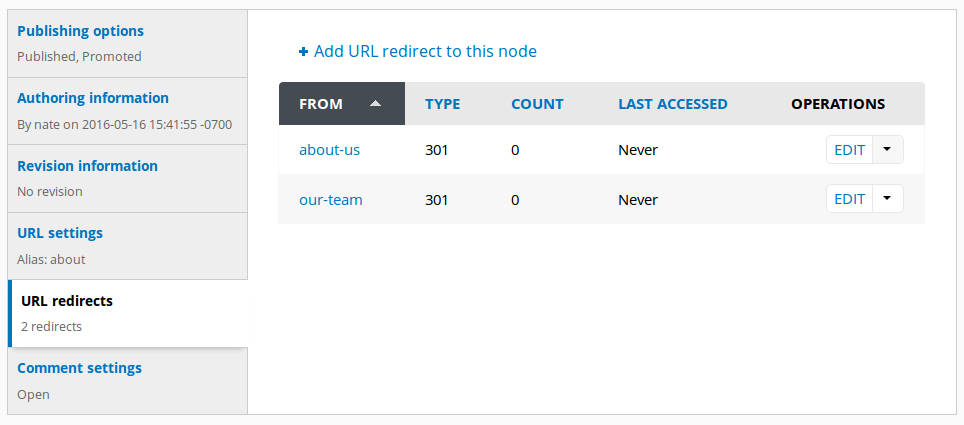Click EDIT for the our-team redirect
964x425 pixels.
coord(850,199)
